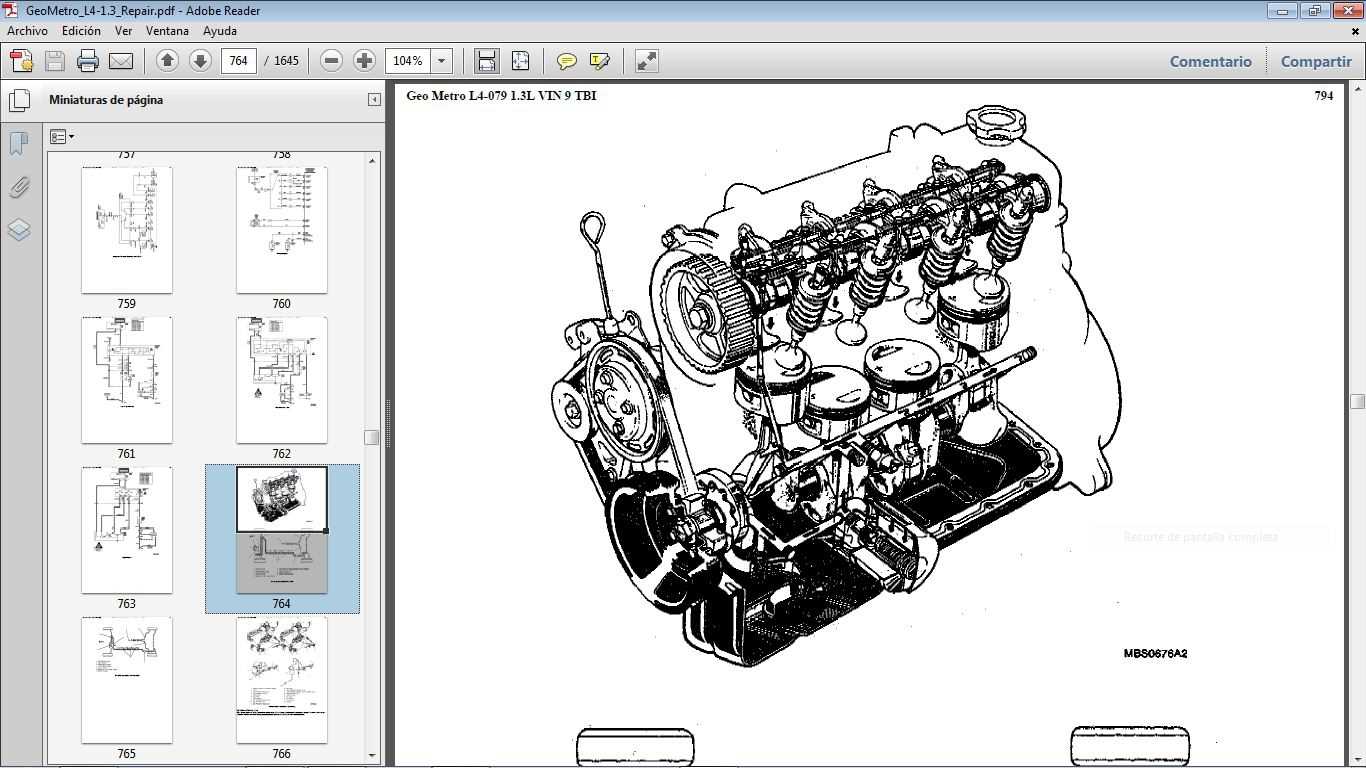Screen dimensions: 1366x768
Task: Open the Edición menu
Action: 81,31
